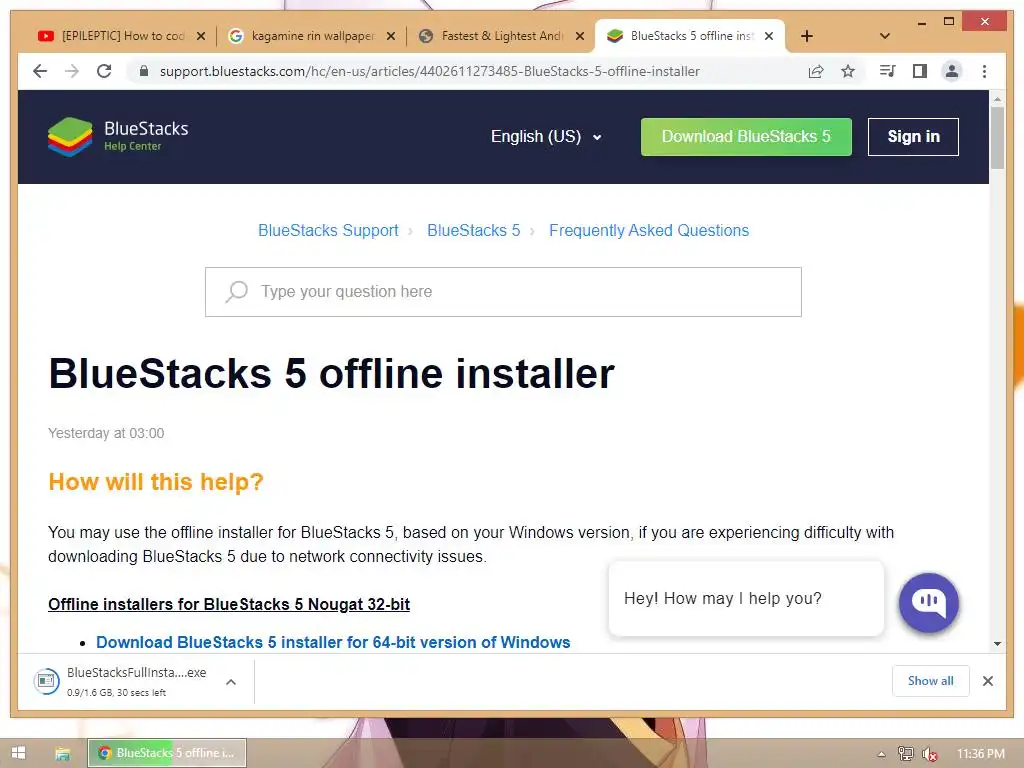The width and height of the screenshot is (1024, 768).
Task: Close the Fastest & Lightest Android tab
Action: point(580,36)
